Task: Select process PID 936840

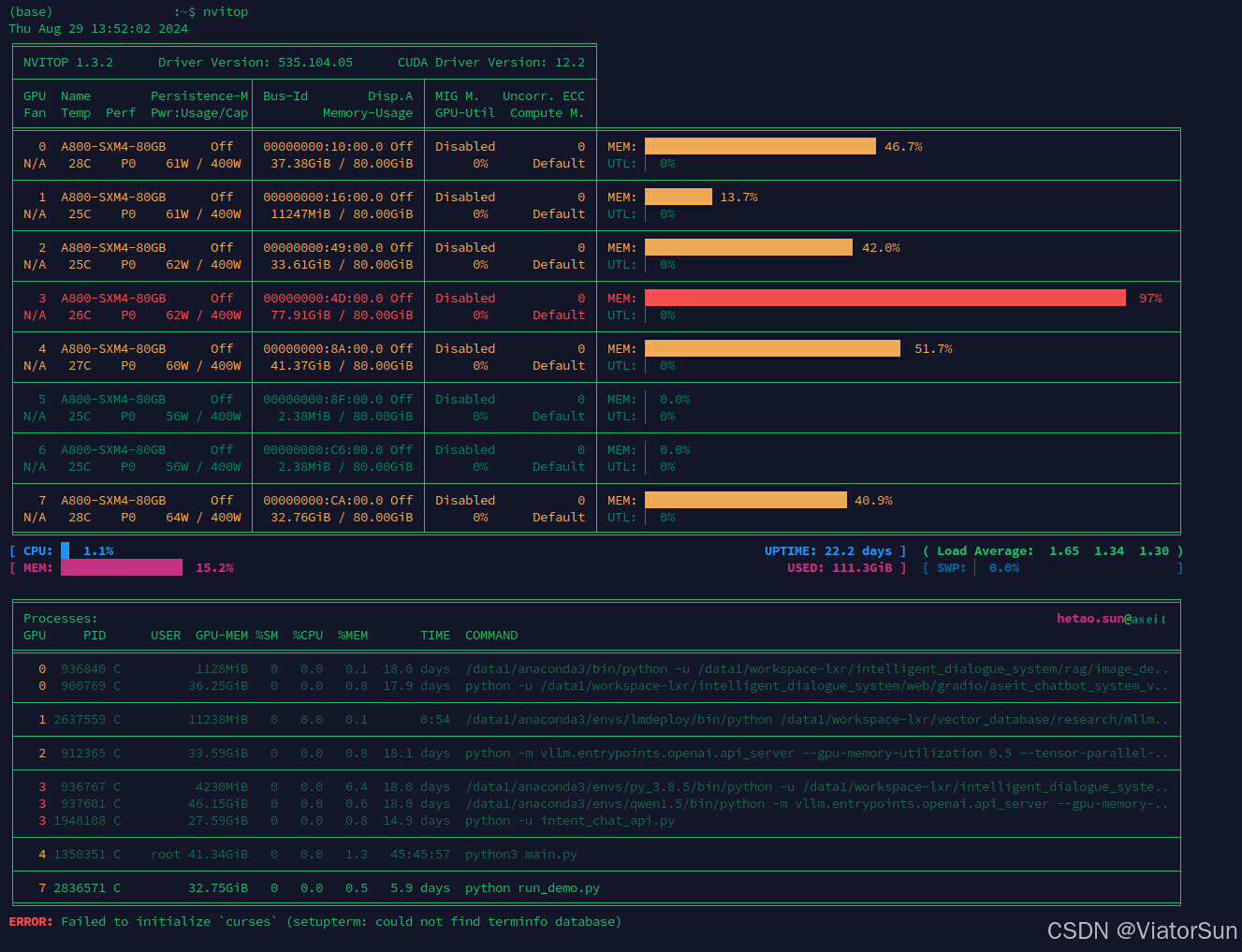Action: click(x=83, y=669)
